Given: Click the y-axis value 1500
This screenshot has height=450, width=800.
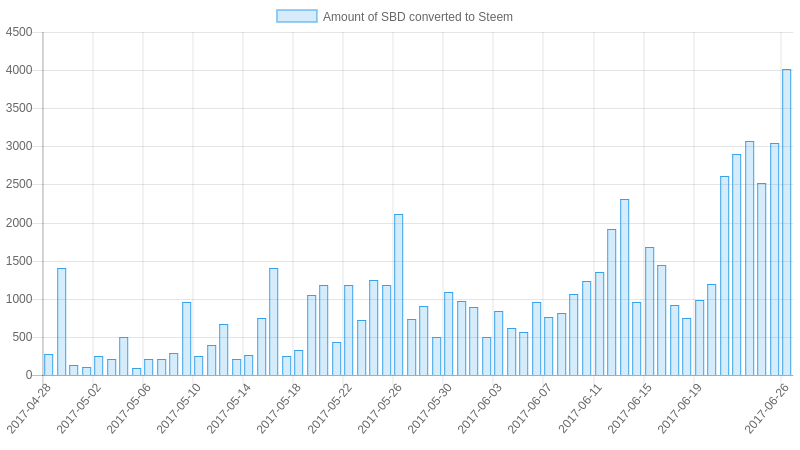Looking at the screenshot, I should click(x=19, y=261).
